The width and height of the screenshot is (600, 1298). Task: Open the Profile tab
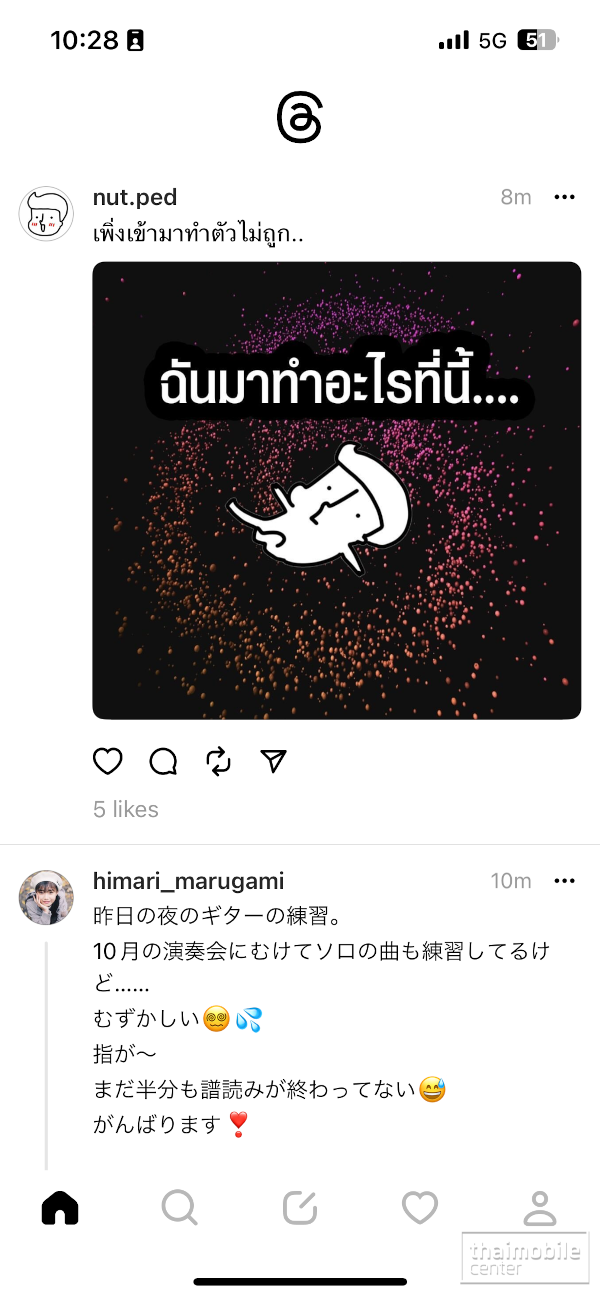tap(540, 1208)
